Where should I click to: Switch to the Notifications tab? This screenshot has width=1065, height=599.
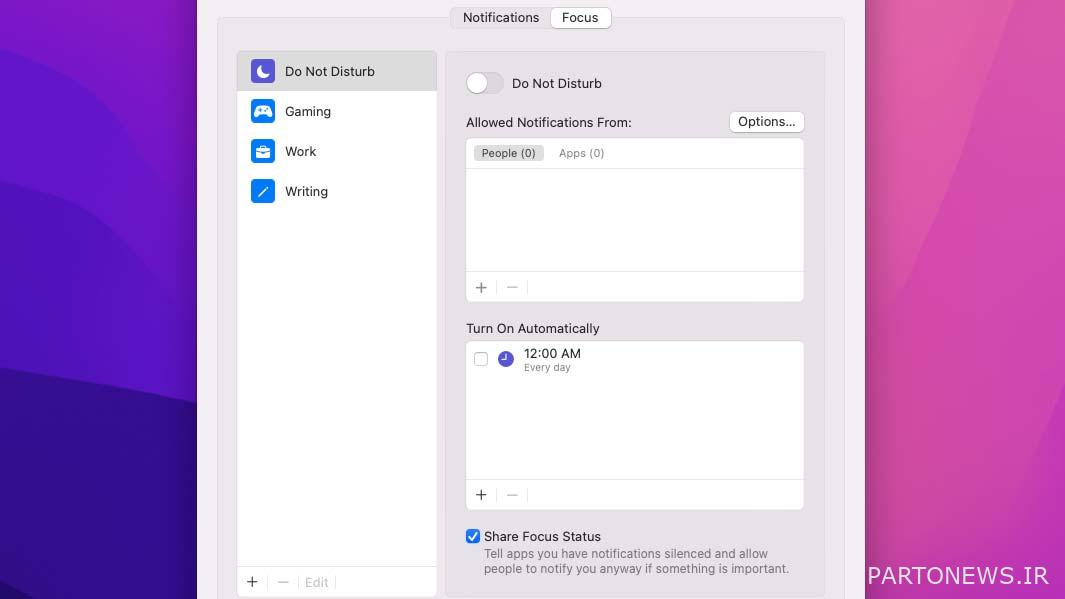tap(501, 18)
